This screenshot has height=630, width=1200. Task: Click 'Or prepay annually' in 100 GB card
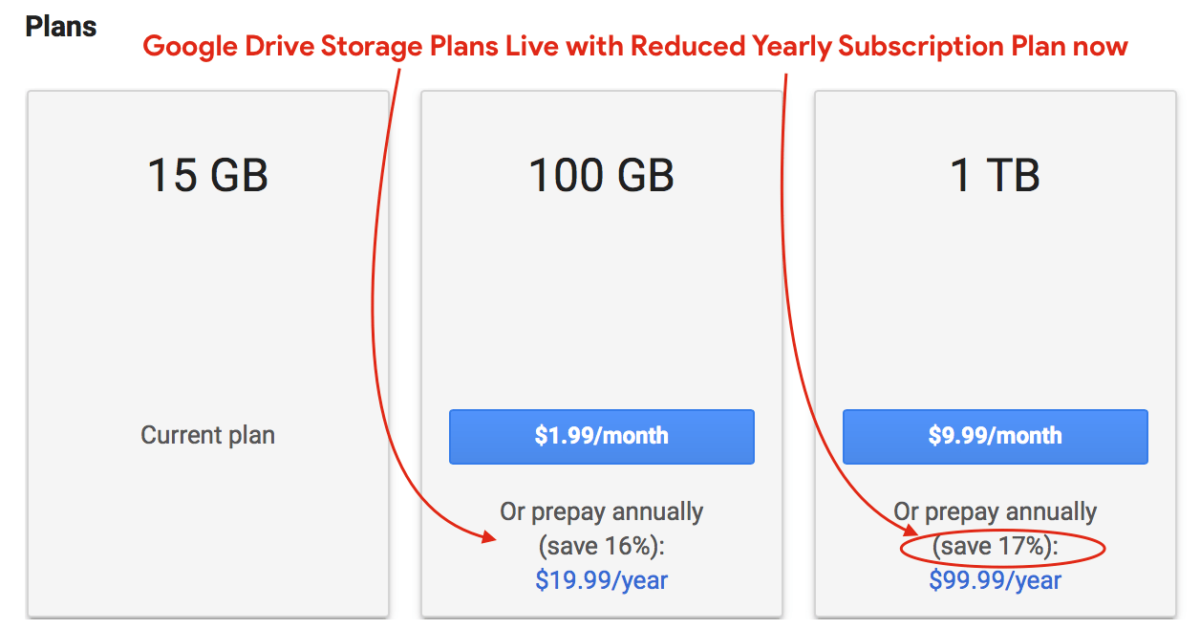coord(601,512)
